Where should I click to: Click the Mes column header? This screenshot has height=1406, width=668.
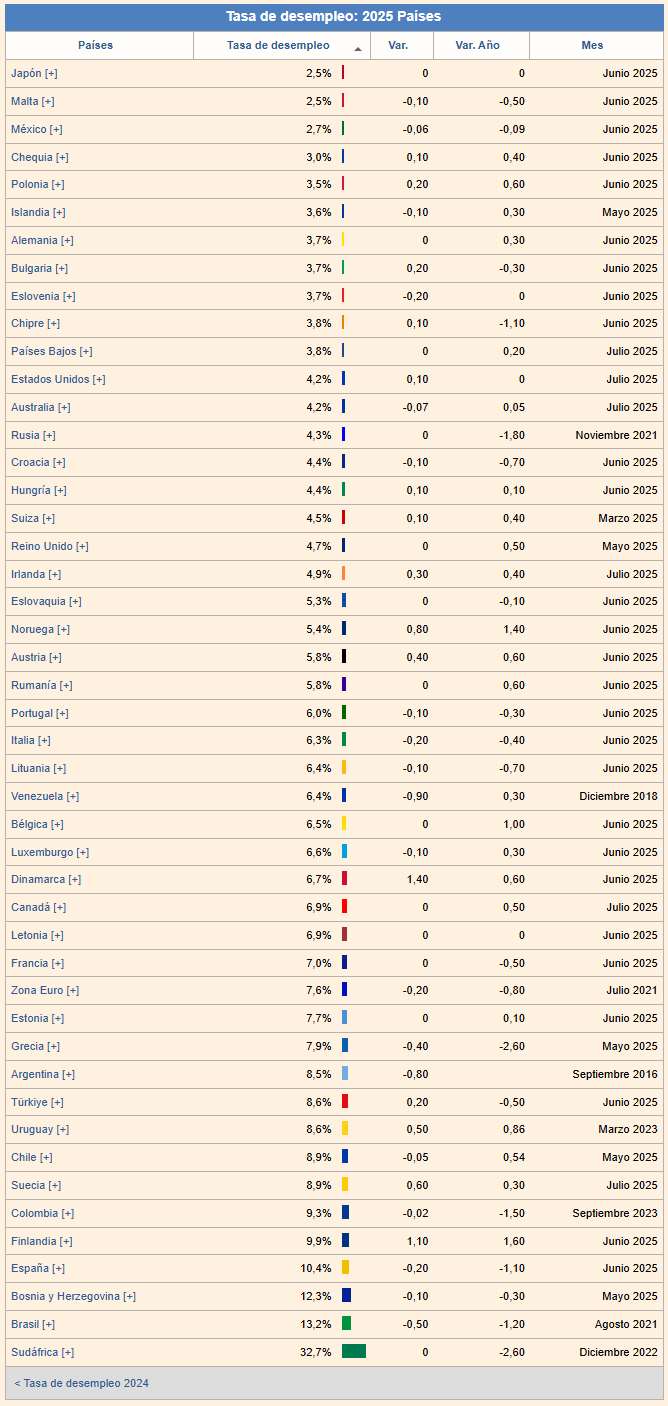(593, 46)
